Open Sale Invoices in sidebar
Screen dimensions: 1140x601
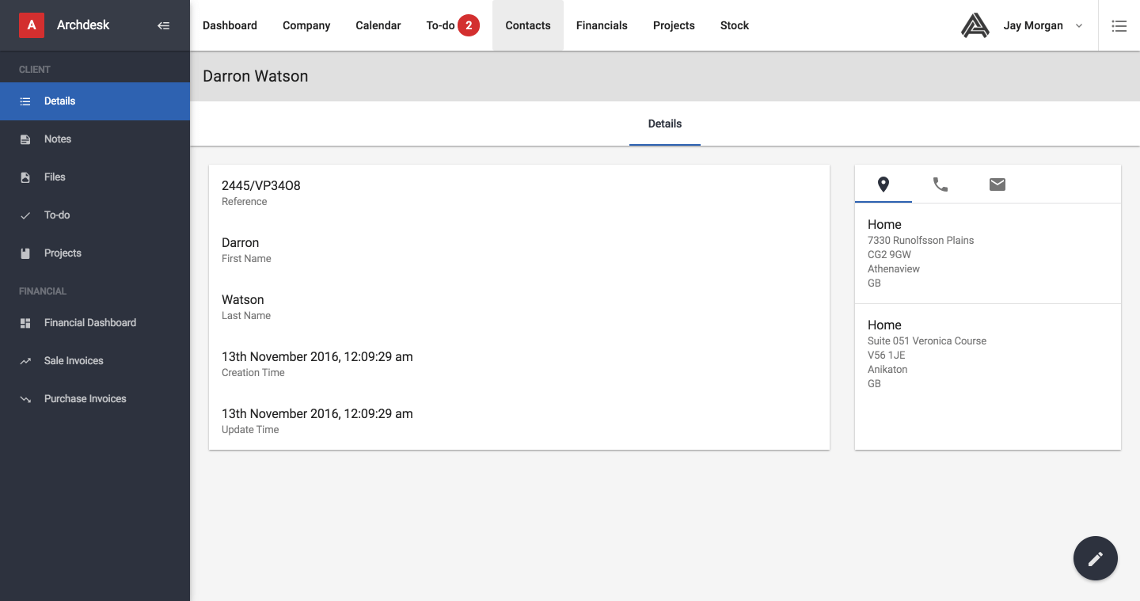coord(95,360)
